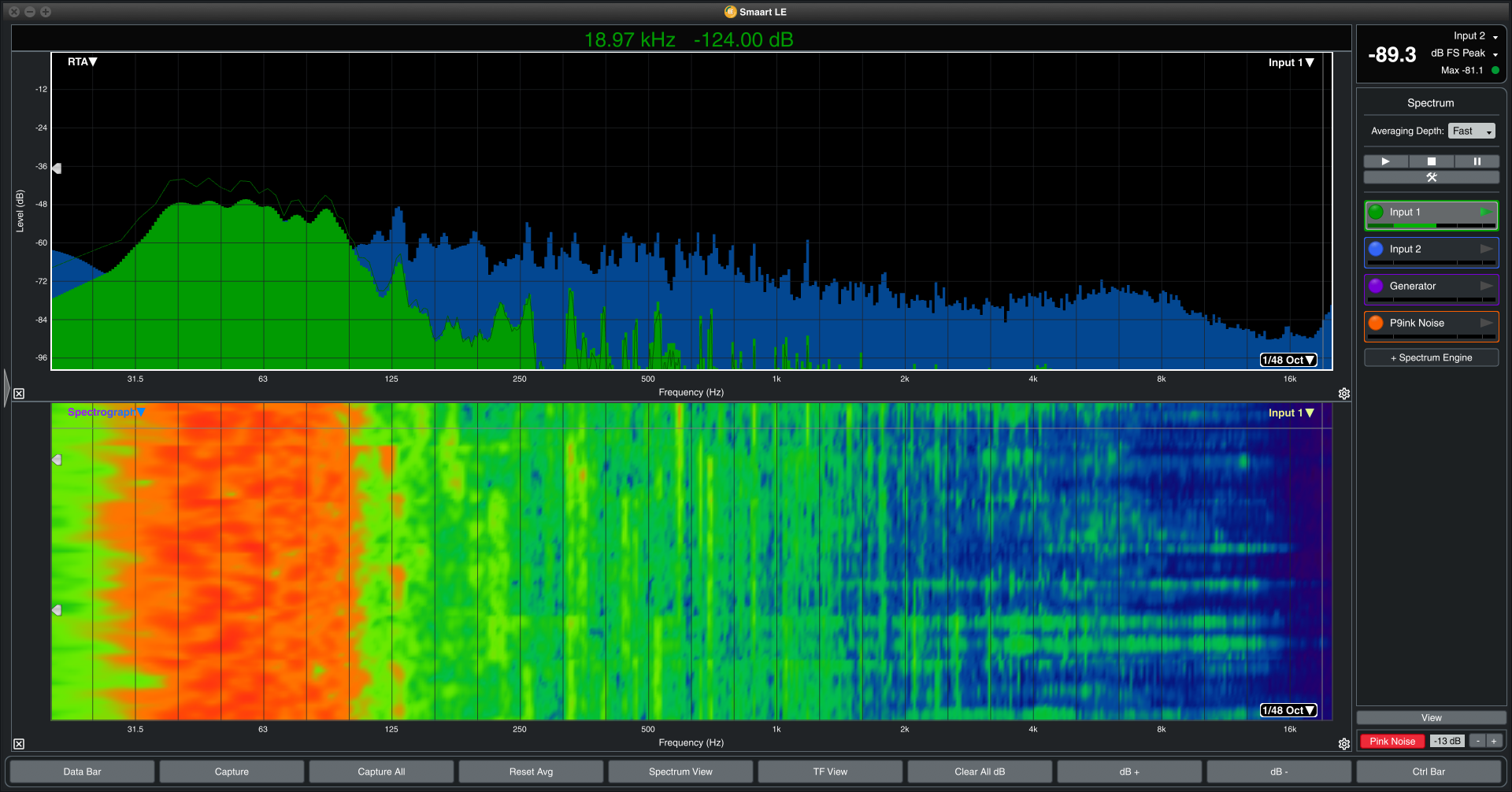The width and height of the screenshot is (1512, 792).
Task: Click the purple Generator color dot
Action: point(1376,286)
